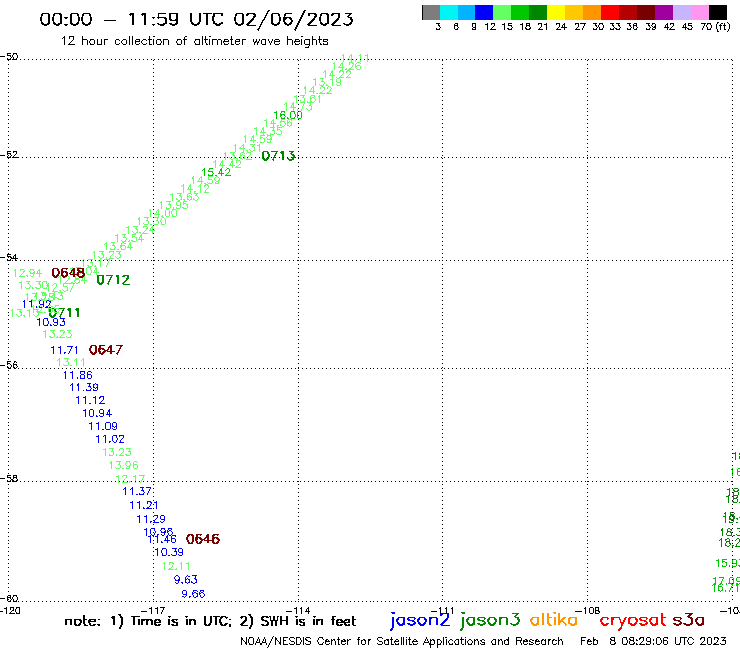Click the 10.39 wave height value
The image size is (740, 650).
(x=169, y=552)
